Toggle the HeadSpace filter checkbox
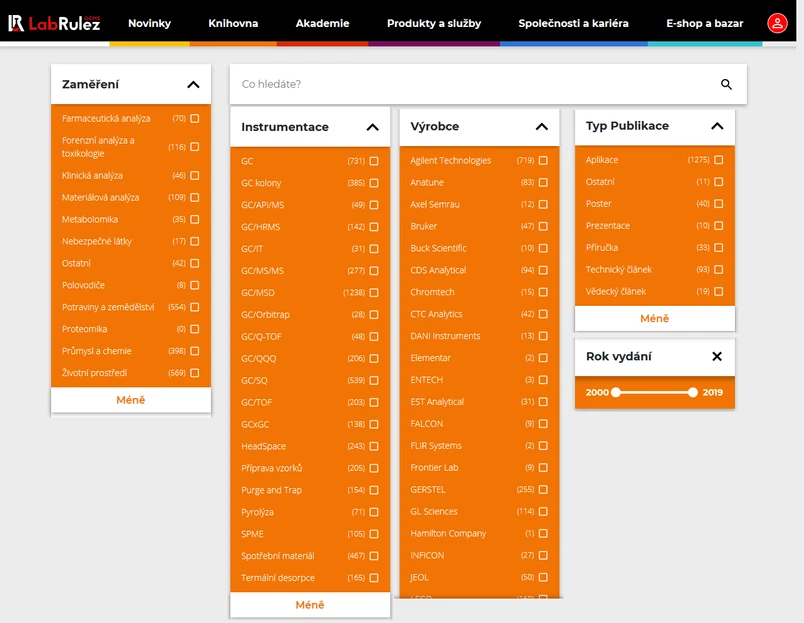804x623 pixels. pos(374,447)
